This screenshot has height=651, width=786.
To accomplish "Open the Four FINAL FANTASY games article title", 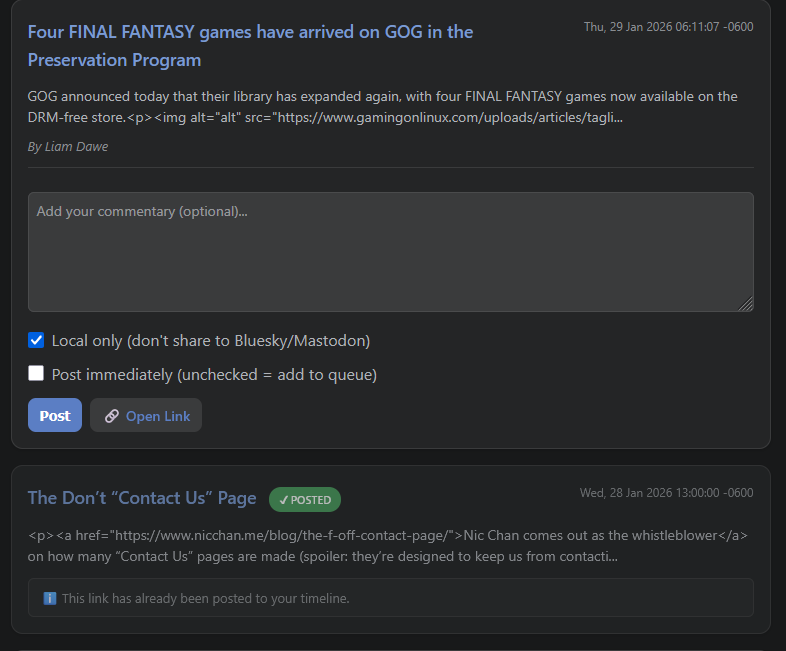I will pos(250,46).
